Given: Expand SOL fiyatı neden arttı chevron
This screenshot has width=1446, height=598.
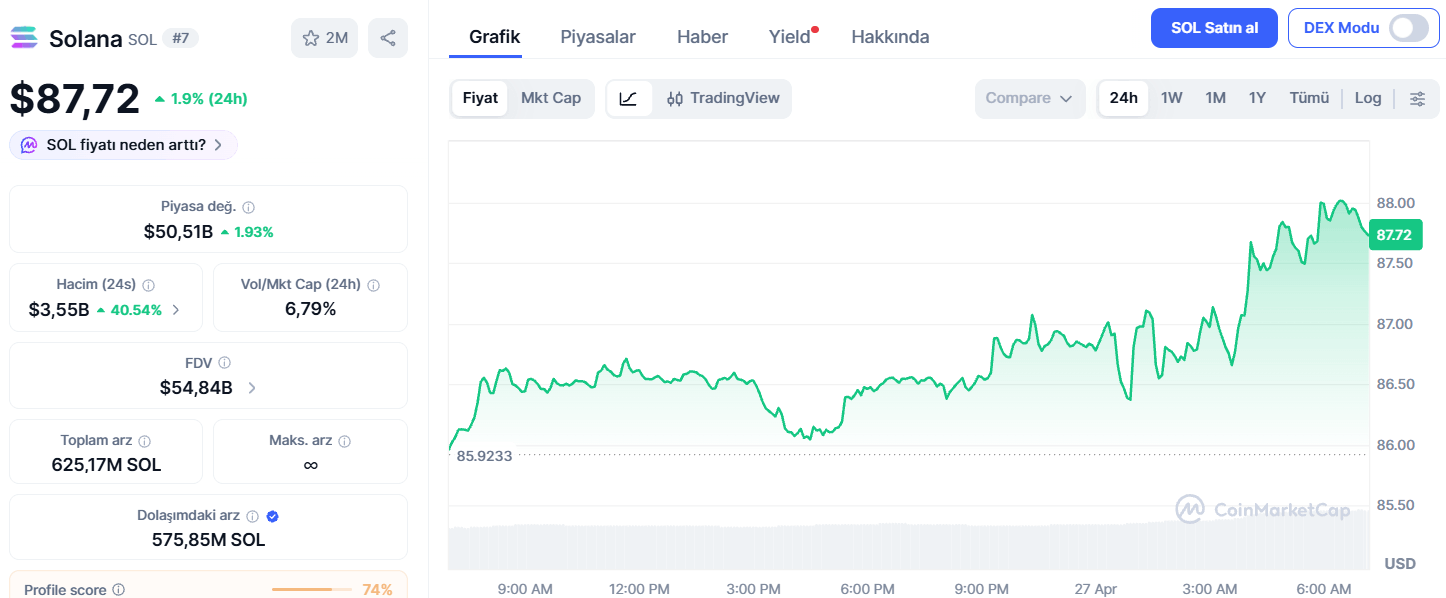Looking at the screenshot, I should (x=218, y=145).
